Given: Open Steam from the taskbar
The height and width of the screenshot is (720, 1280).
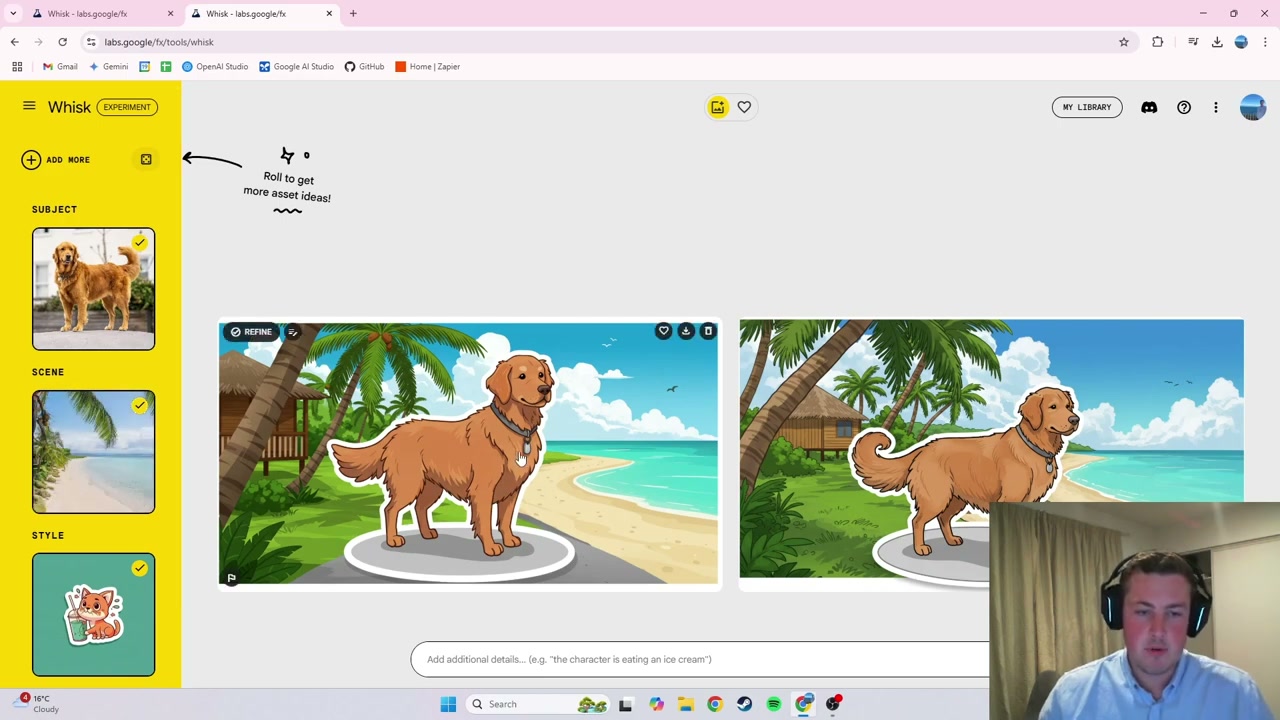Looking at the screenshot, I should 744,704.
